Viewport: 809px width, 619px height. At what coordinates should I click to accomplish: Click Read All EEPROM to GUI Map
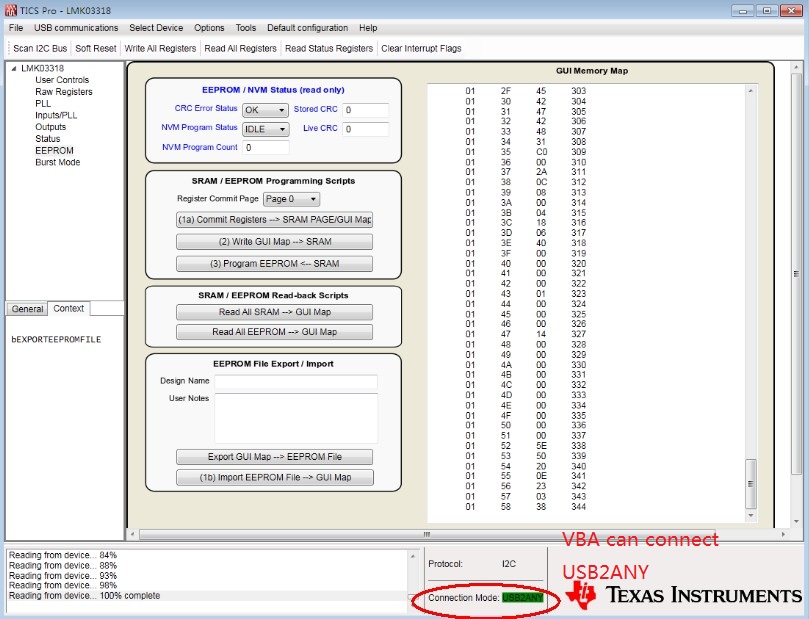(x=274, y=332)
